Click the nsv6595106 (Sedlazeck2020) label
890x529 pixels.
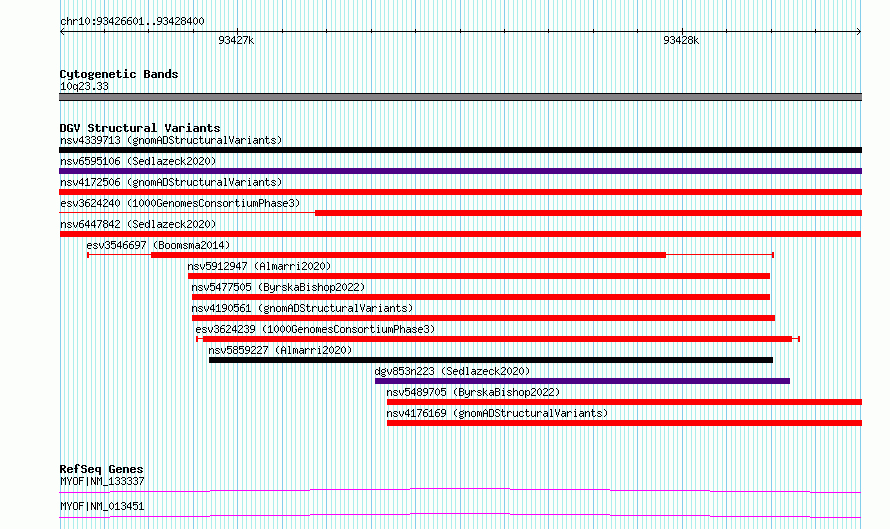tap(138, 161)
